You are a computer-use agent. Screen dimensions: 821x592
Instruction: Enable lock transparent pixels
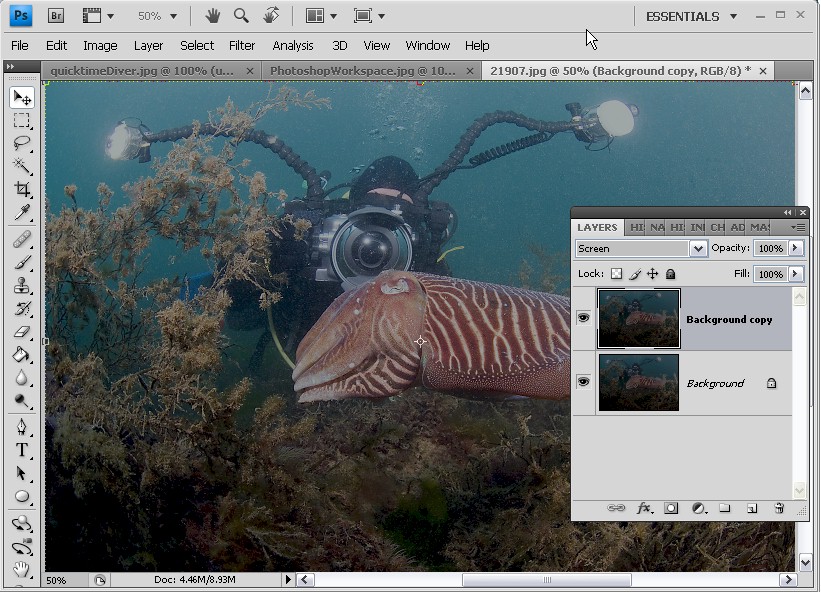[616, 274]
